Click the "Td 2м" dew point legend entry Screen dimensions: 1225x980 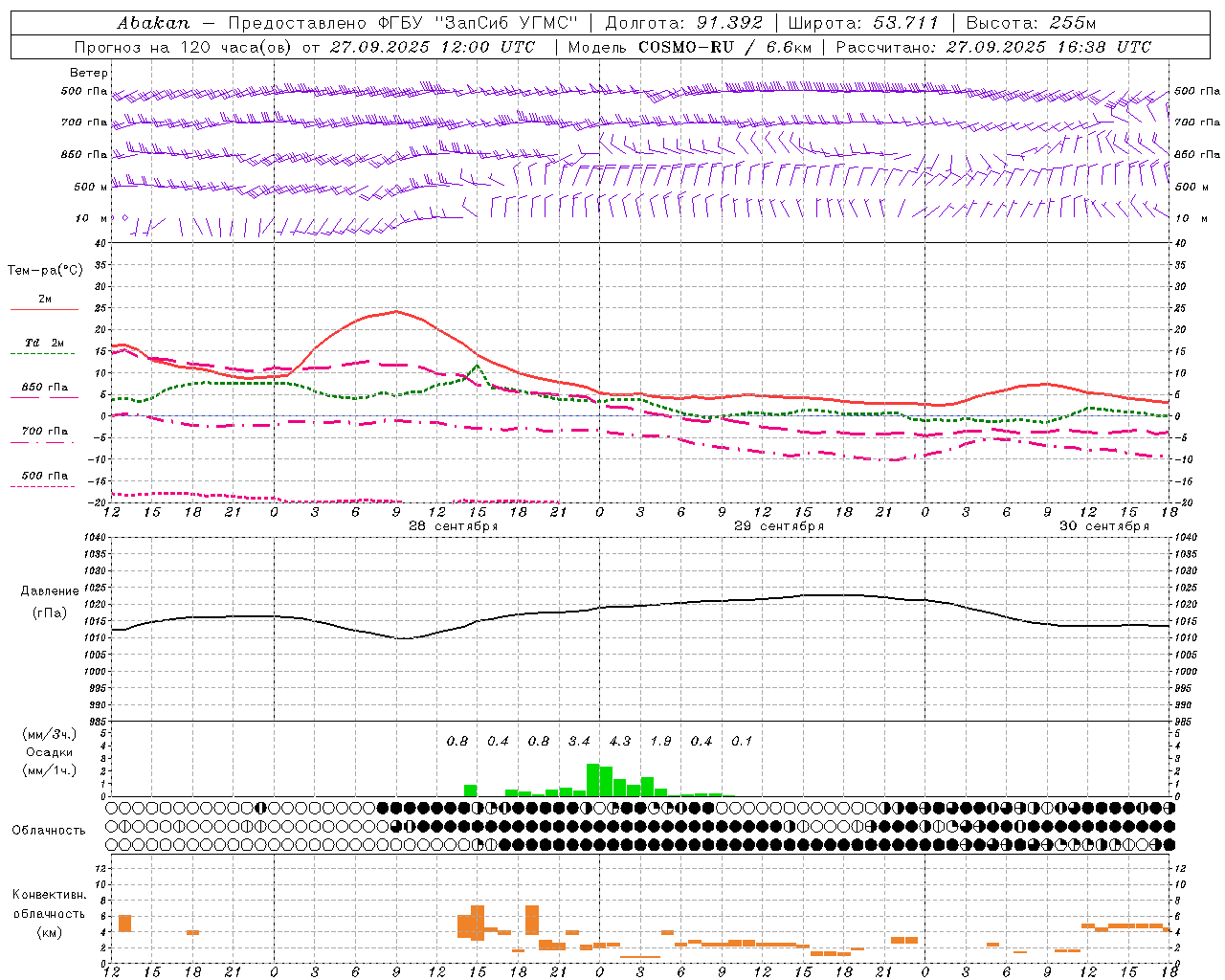coord(45,343)
